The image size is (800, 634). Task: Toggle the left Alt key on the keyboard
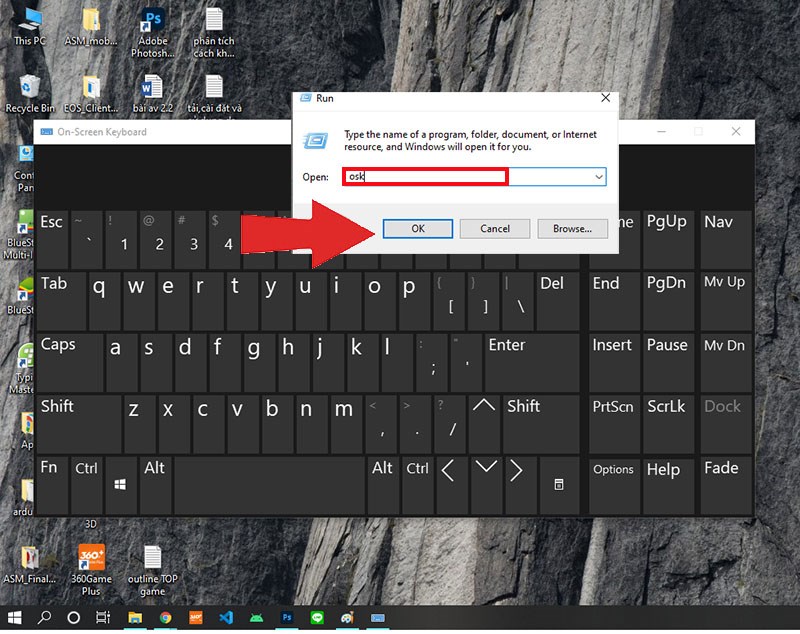[x=155, y=485]
